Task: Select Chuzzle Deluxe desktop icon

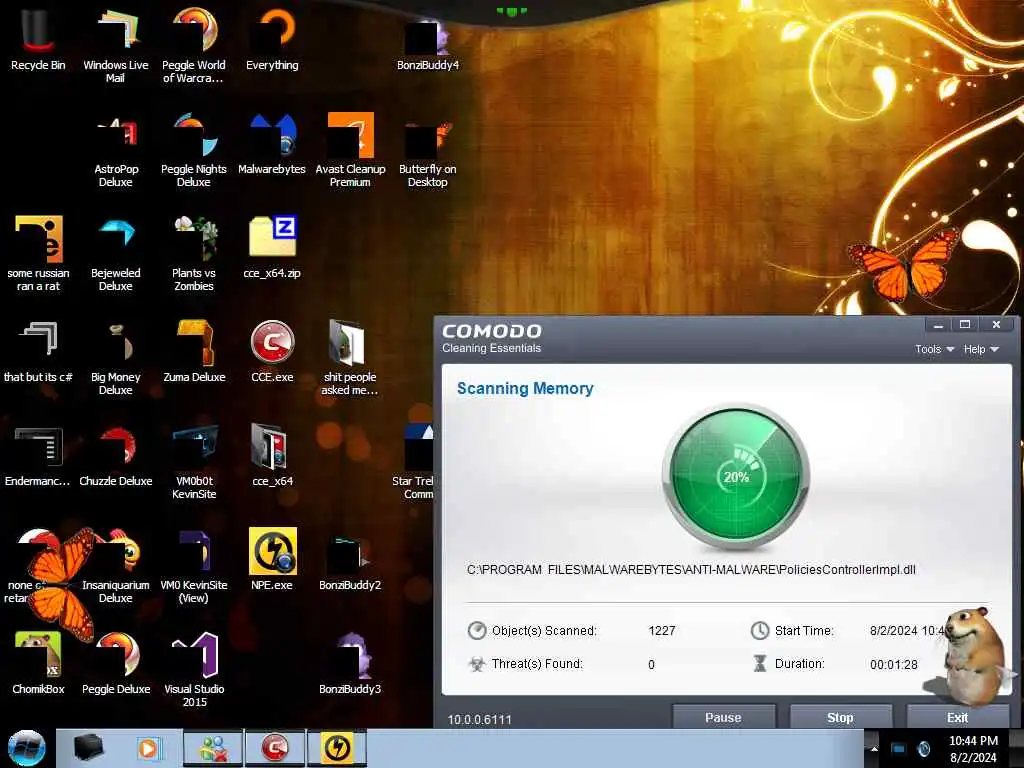Action: [116, 456]
